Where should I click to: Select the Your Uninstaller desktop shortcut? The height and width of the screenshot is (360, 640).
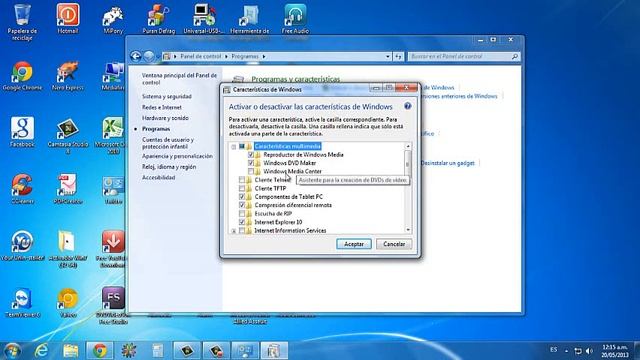(22, 246)
